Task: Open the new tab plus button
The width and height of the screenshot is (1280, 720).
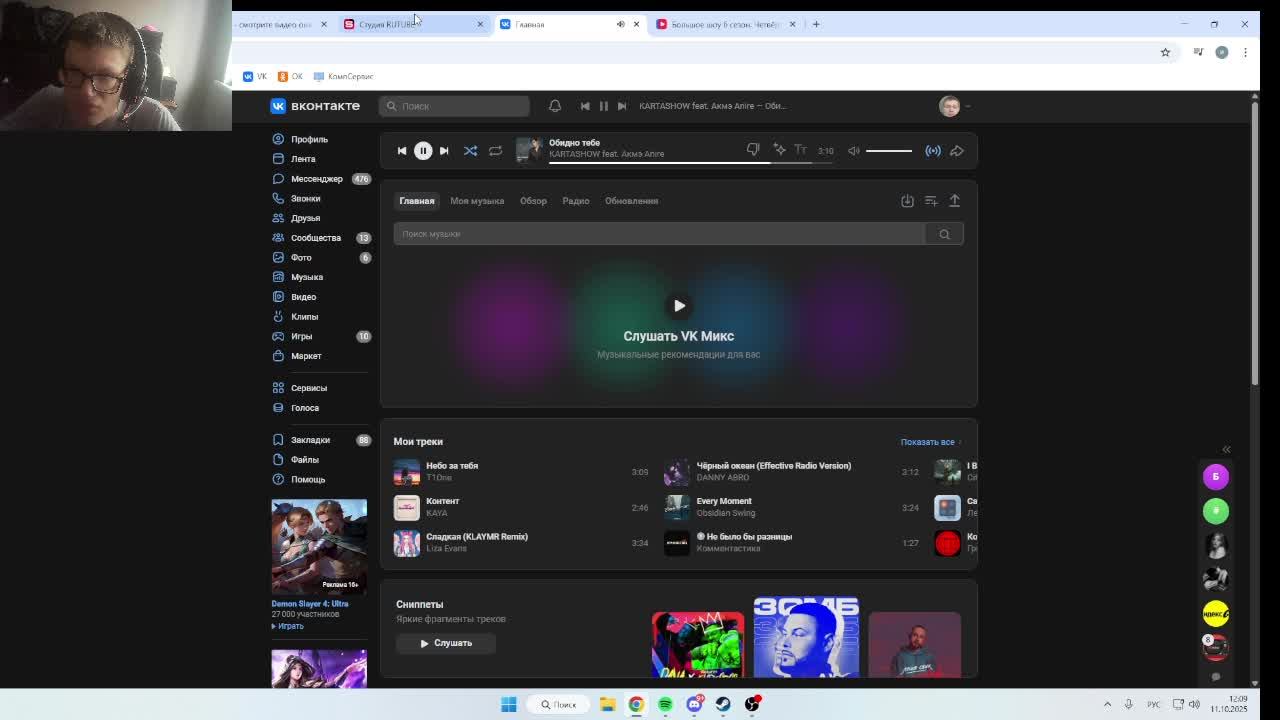Action: tap(816, 24)
